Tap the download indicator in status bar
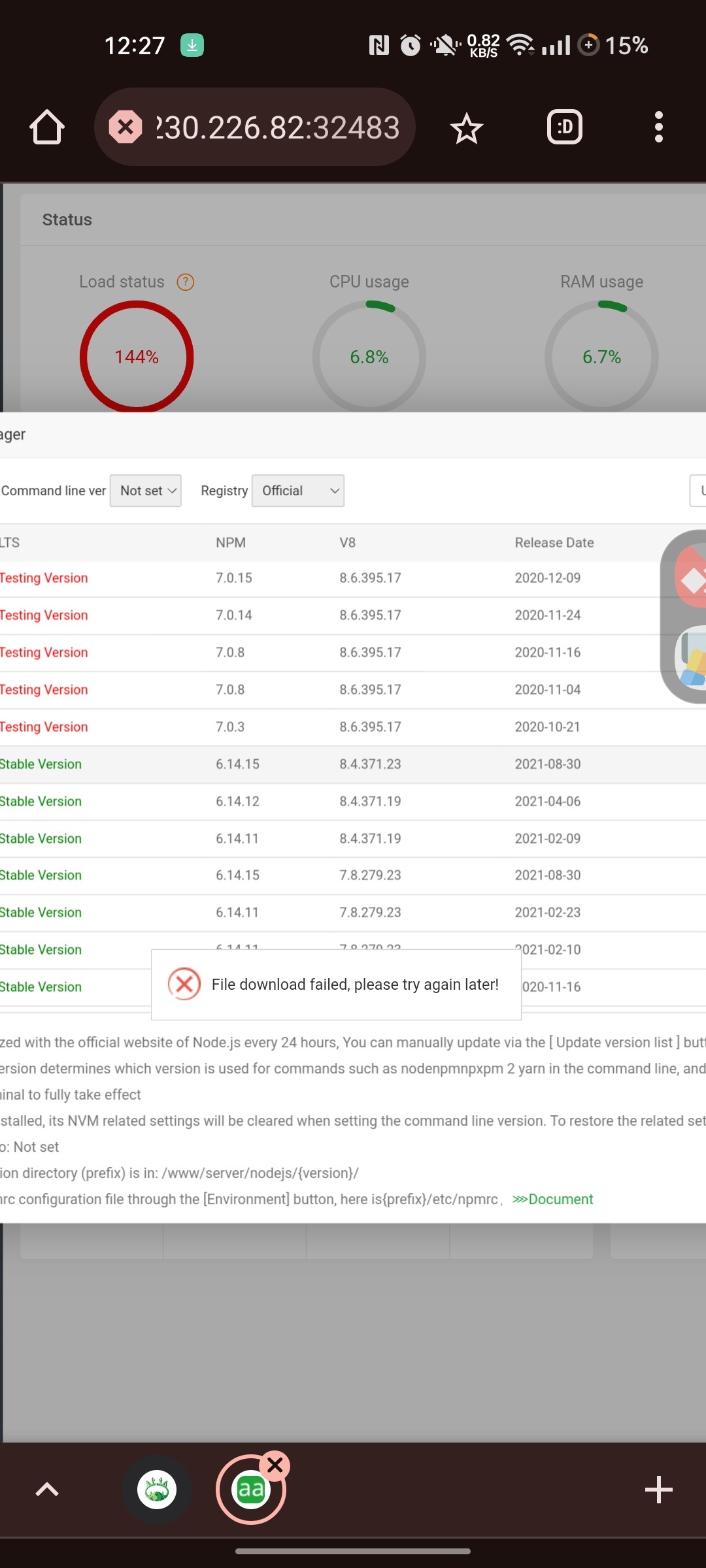Screen dimensions: 706x1568 tap(192, 45)
